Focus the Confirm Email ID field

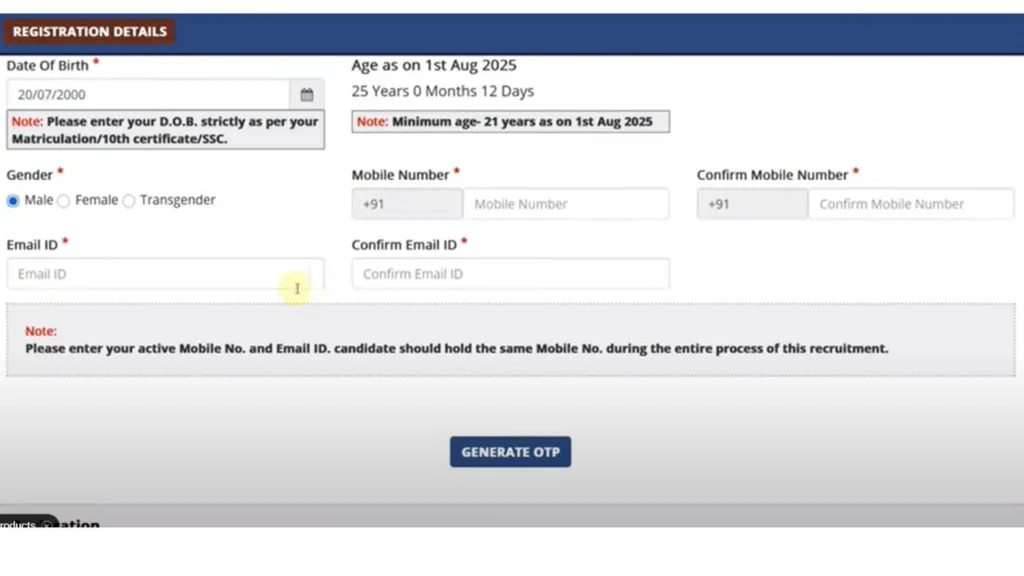pos(510,274)
